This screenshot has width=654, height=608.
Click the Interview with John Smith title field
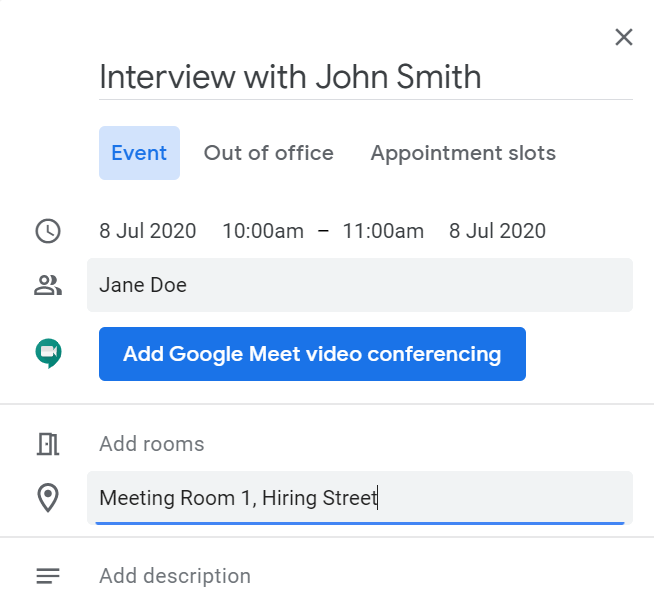tap(366, 77)
